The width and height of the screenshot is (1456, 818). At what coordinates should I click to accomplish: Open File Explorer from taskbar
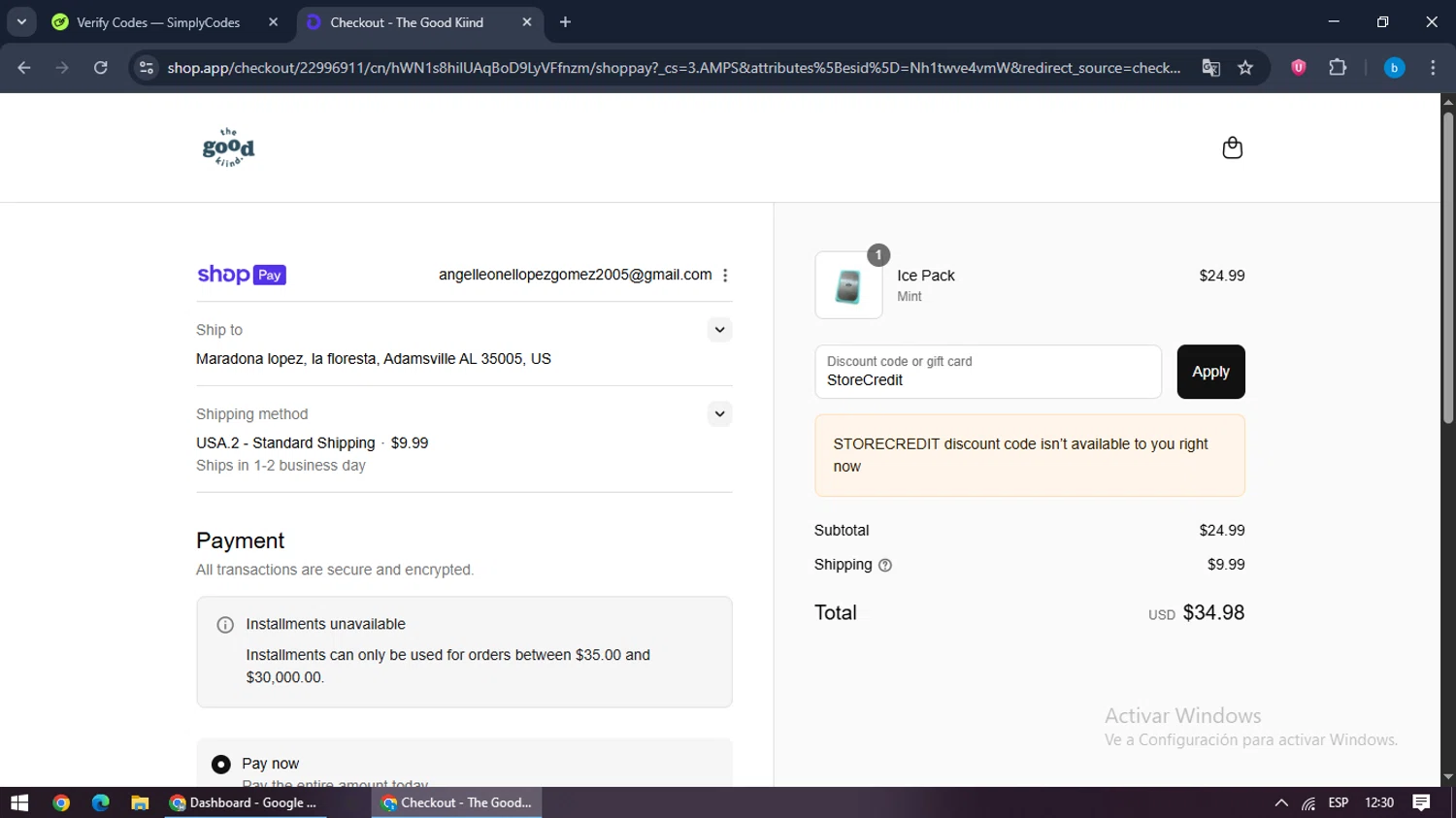[x=140, y=802]
